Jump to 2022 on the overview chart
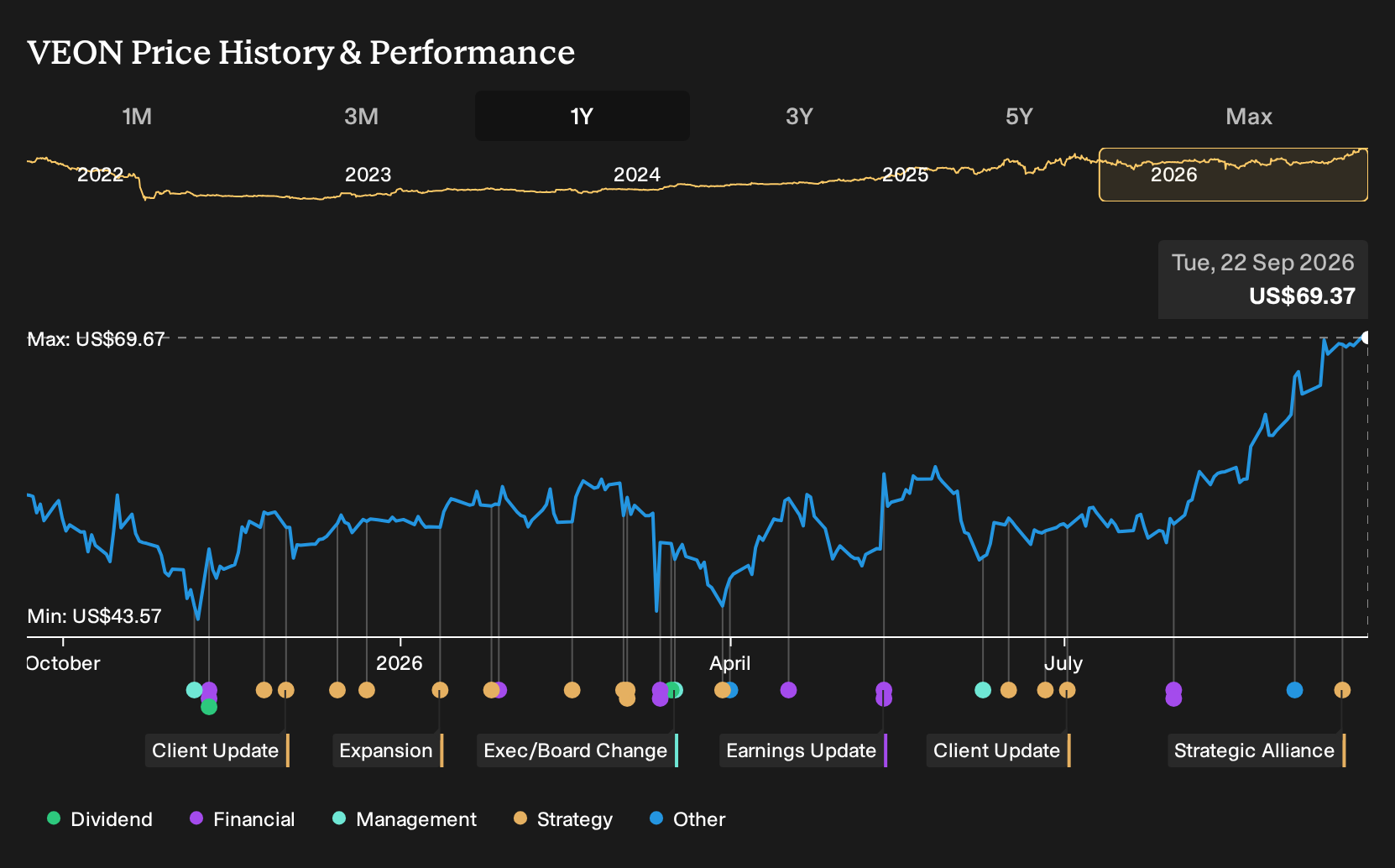Image resolution: width=1395 pixels, height=868 pixels. tap(100, 175)
